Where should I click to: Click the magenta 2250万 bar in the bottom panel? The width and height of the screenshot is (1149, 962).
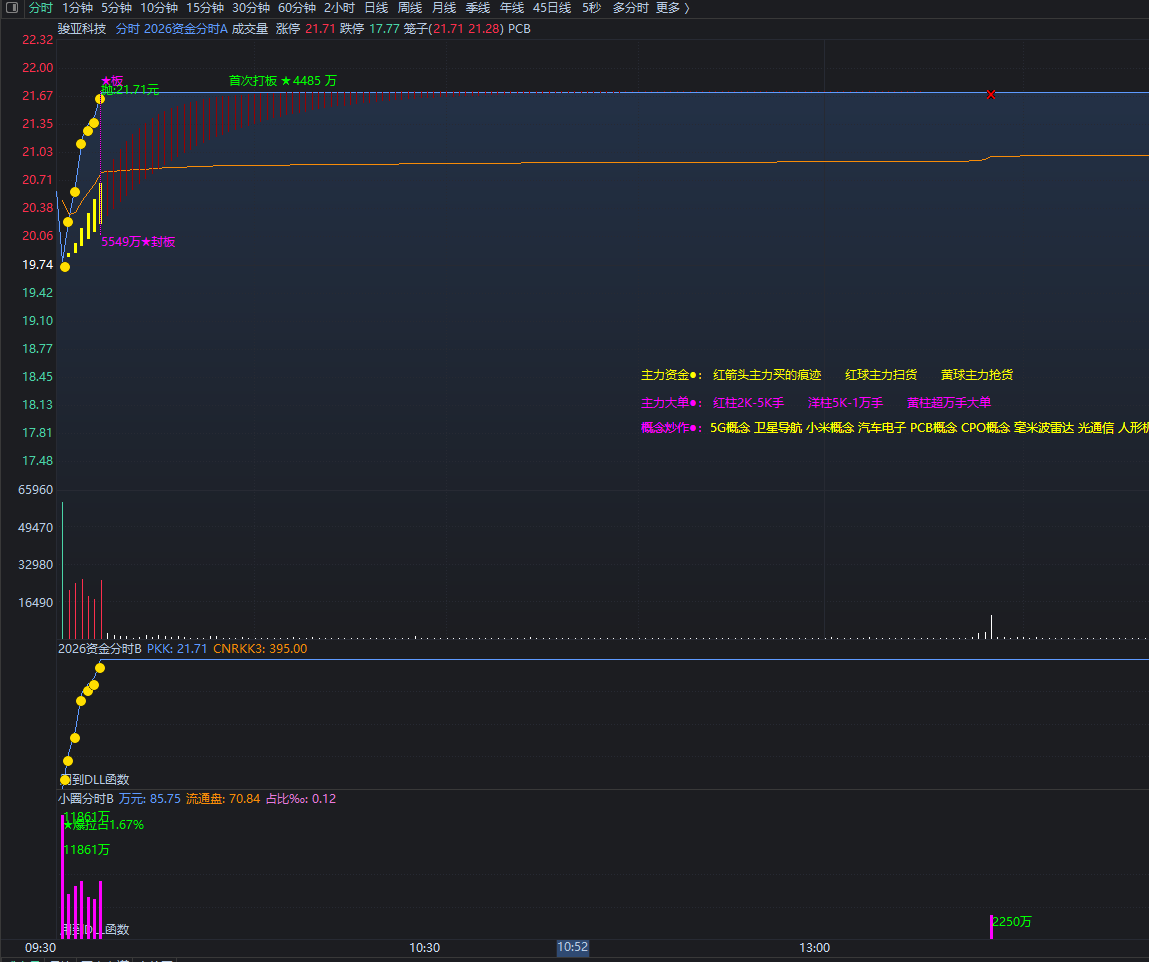point(991,927)
